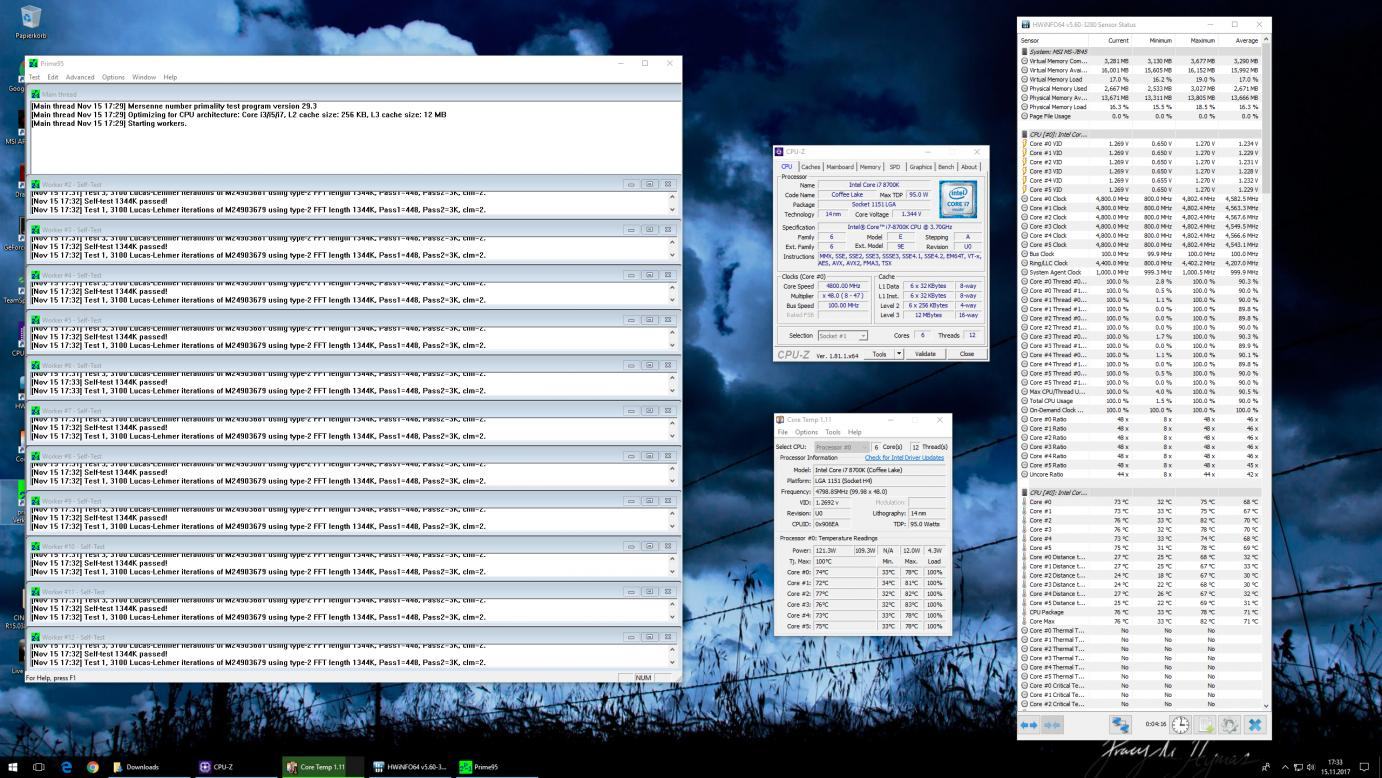1382x778 pixels.
Task: Open HWiNFO sensor settings gear icon
Action: pyautogui.click(x=1230, y=724)
